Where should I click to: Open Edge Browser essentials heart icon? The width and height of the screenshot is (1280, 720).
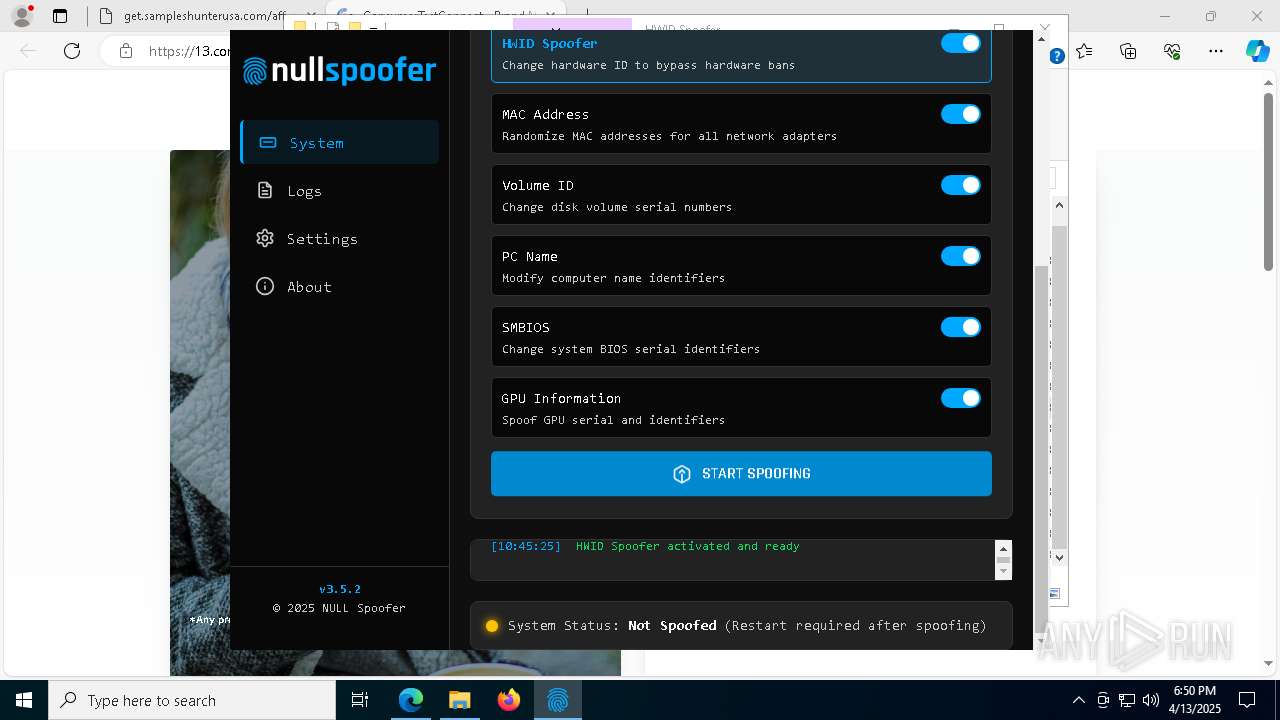(1172, 51)
